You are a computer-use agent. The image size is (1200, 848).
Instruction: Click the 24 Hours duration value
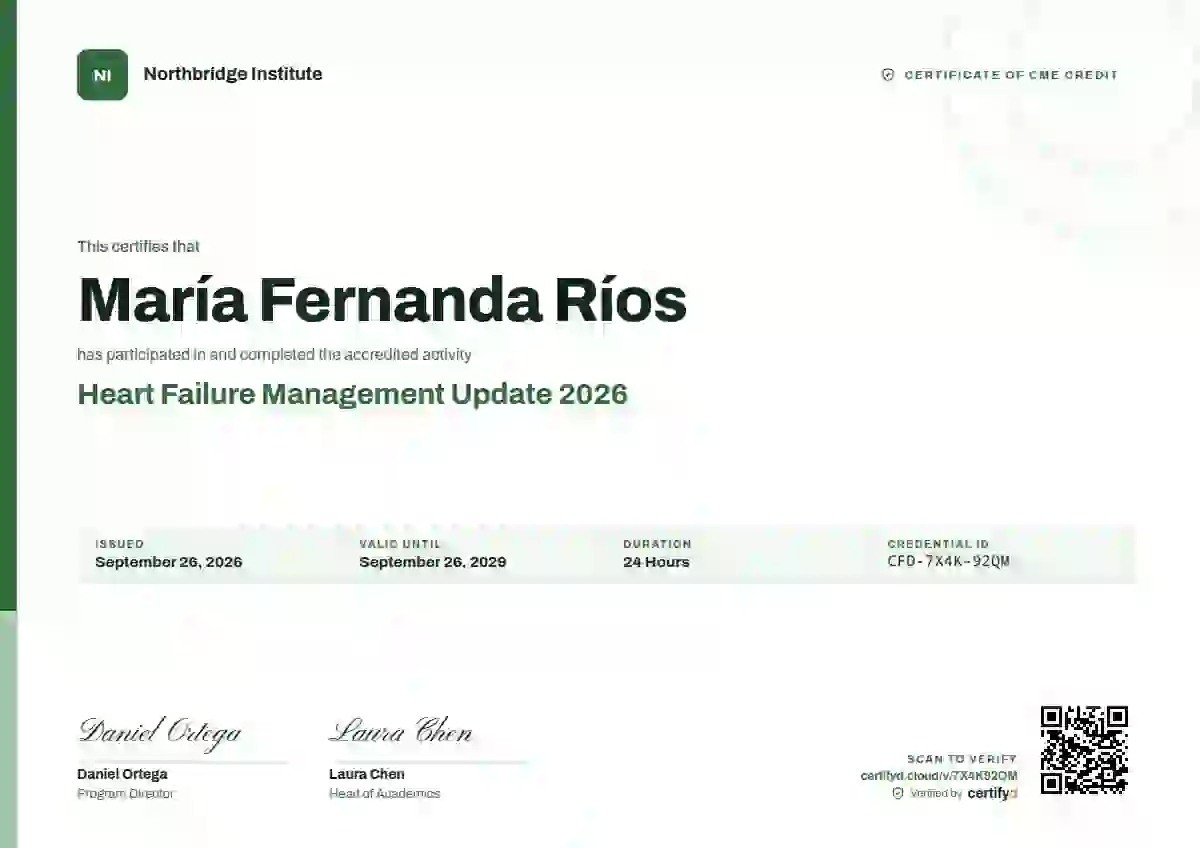tap(656, 562)
